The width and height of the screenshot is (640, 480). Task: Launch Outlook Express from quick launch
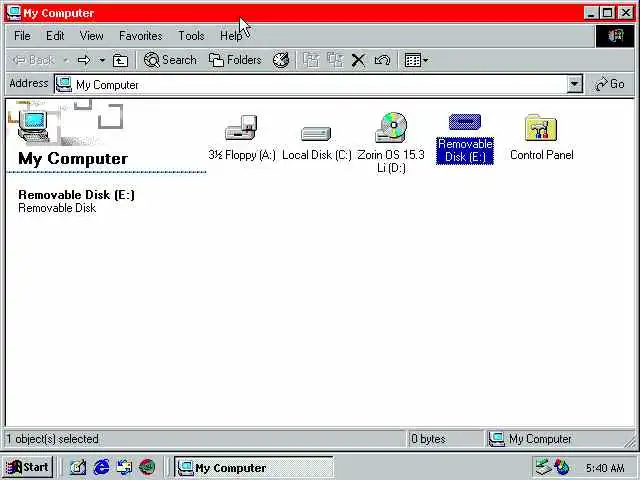[x=124, y=467]
